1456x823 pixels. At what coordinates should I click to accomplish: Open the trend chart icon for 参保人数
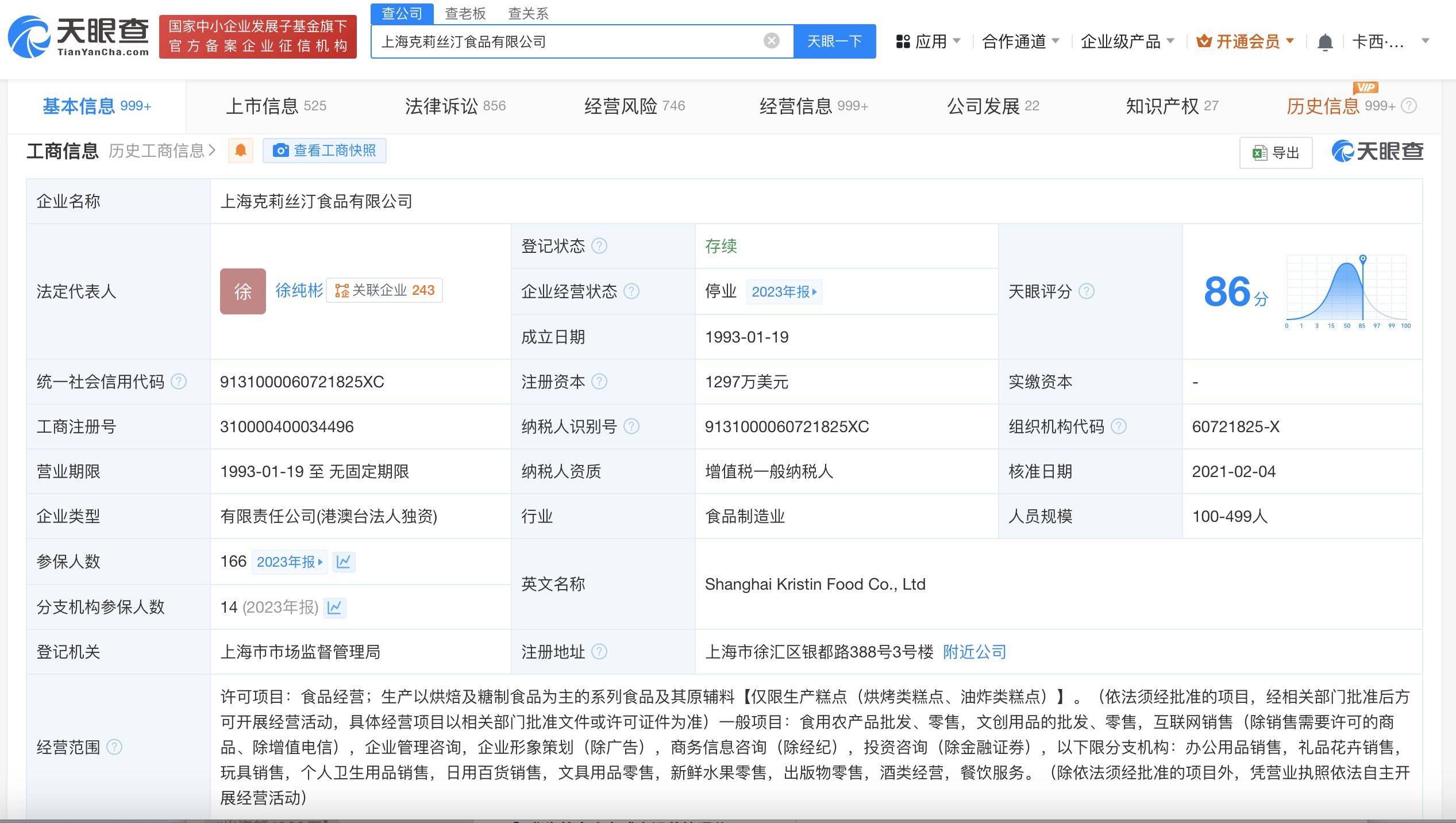pyautogui.click(x=344, y=562)
